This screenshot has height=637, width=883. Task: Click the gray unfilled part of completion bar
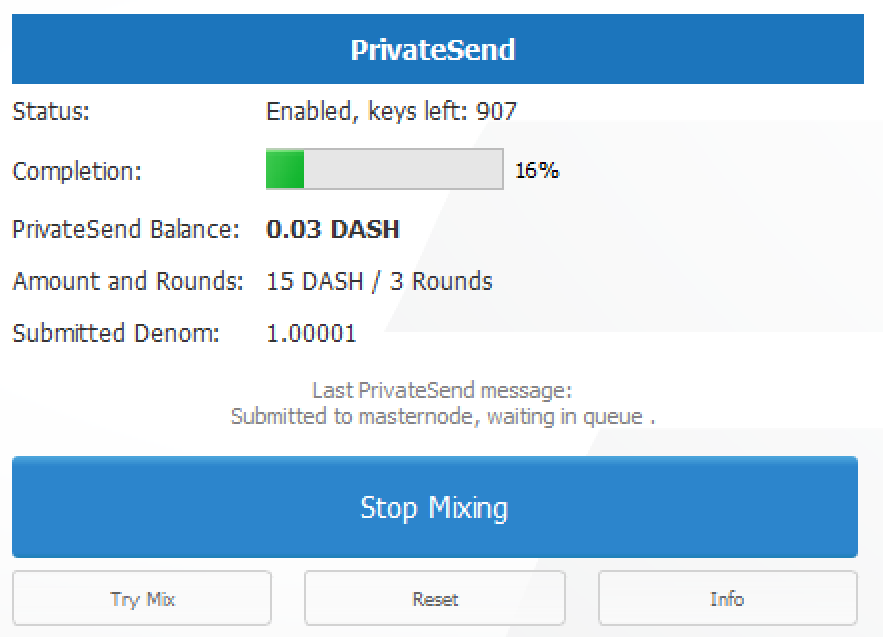click(402, 170)
